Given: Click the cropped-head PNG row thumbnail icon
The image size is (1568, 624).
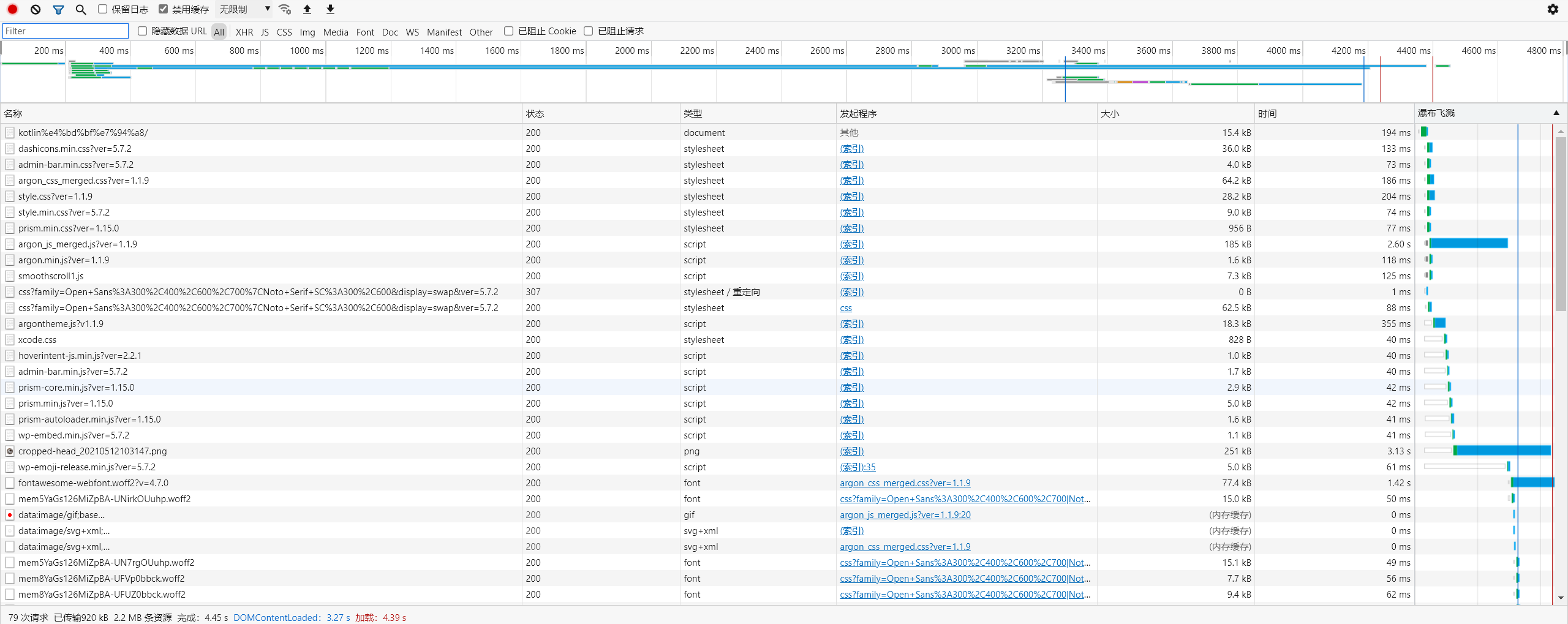Looking at the screenshot, I should pyautogui.click(x=10, y=451).
